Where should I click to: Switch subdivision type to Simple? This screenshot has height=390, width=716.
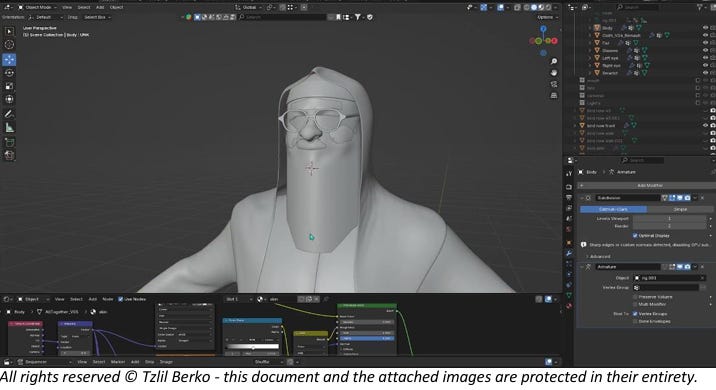[x=680, y=209]
